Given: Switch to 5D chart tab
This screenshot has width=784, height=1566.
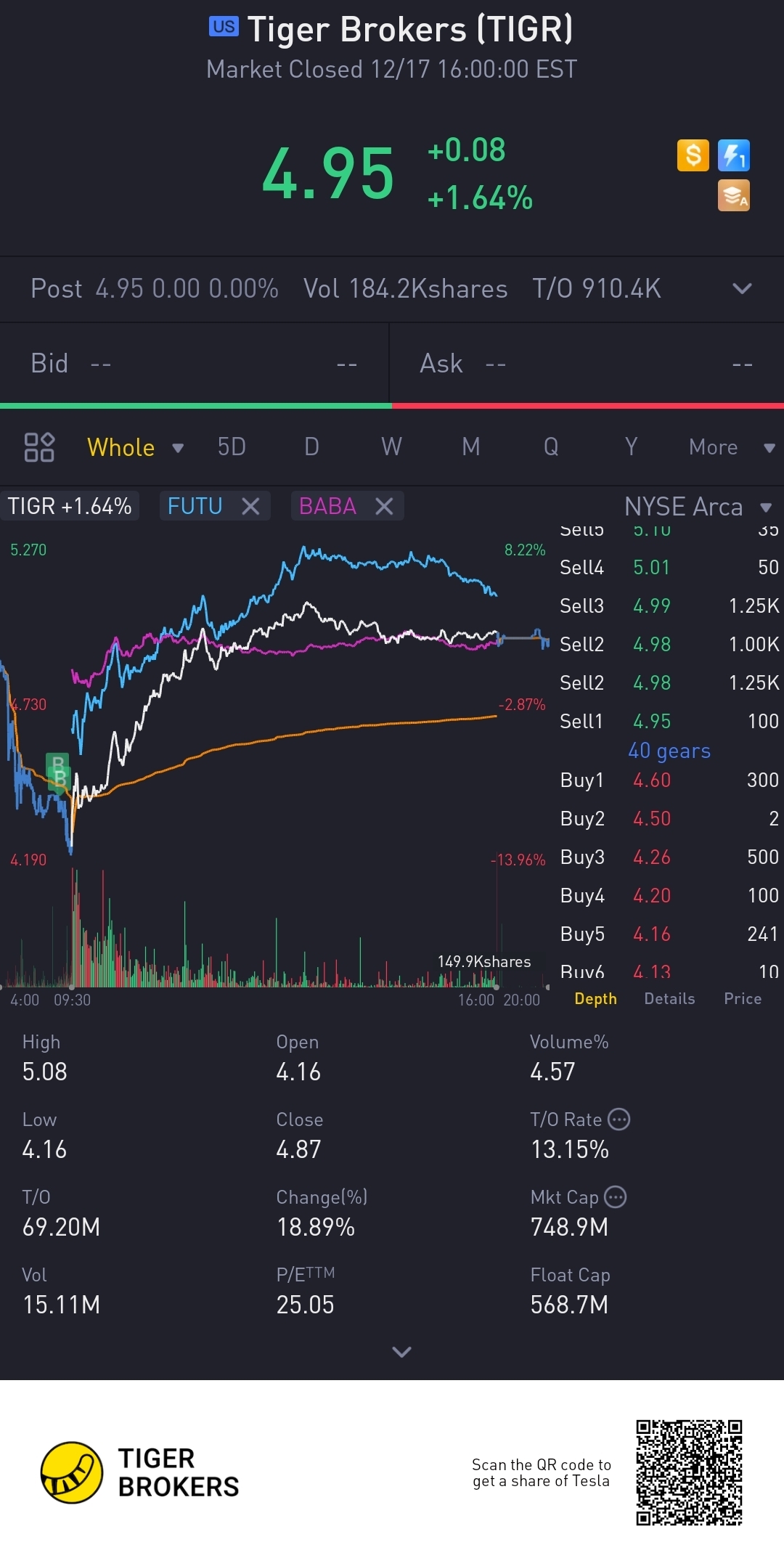Looking at the screenshot, I should tap(232, 447).
